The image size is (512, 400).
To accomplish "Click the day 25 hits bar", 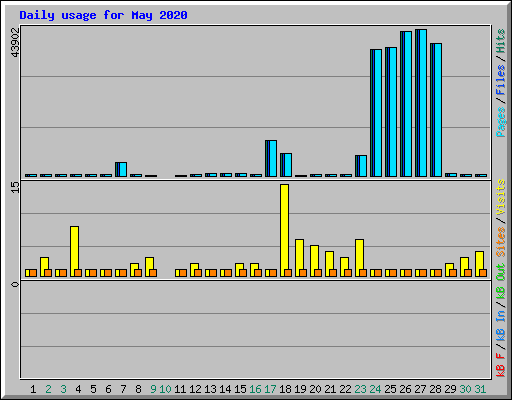I will (391, 112).
